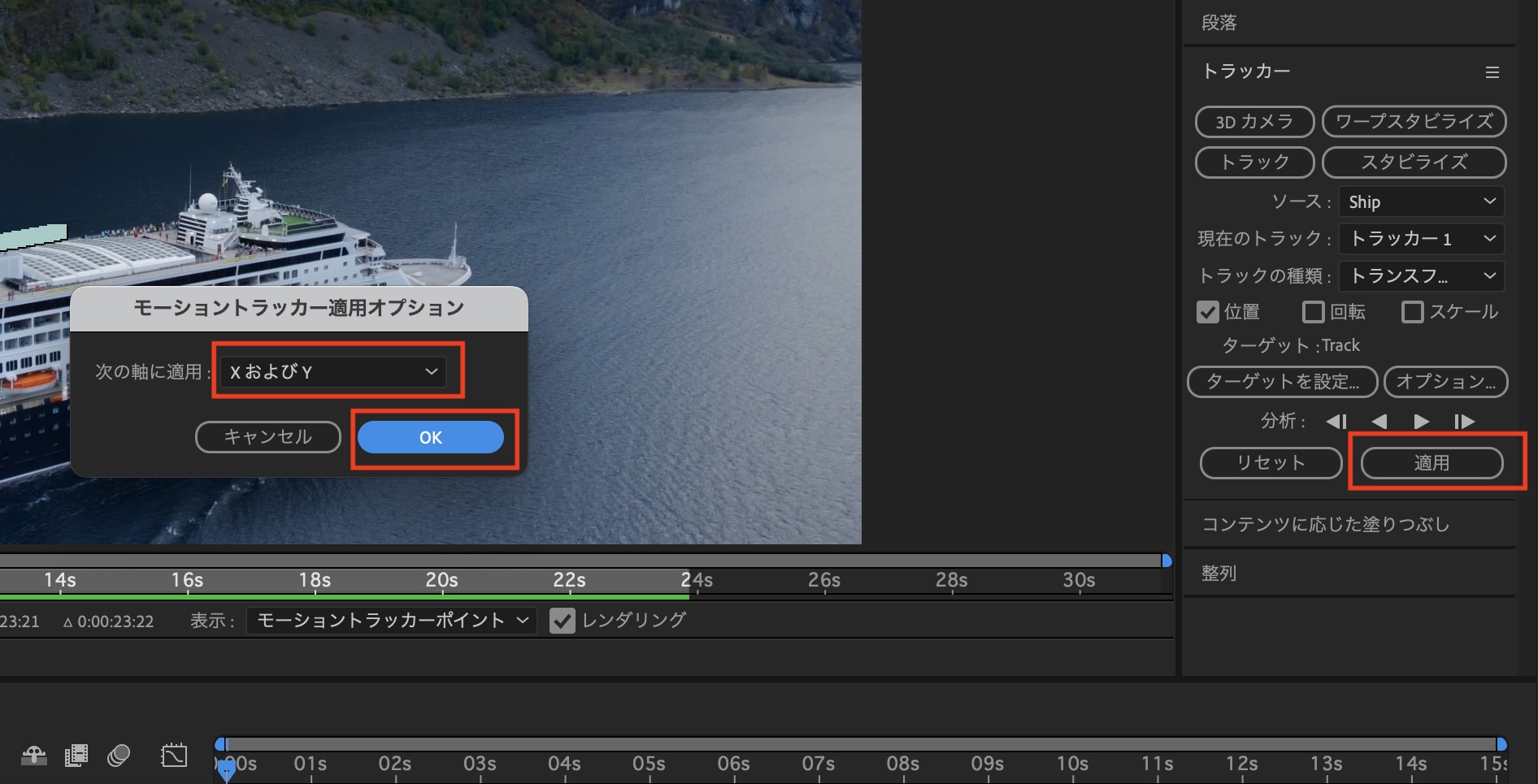Click the work area end handle

tap(1501, 744)
